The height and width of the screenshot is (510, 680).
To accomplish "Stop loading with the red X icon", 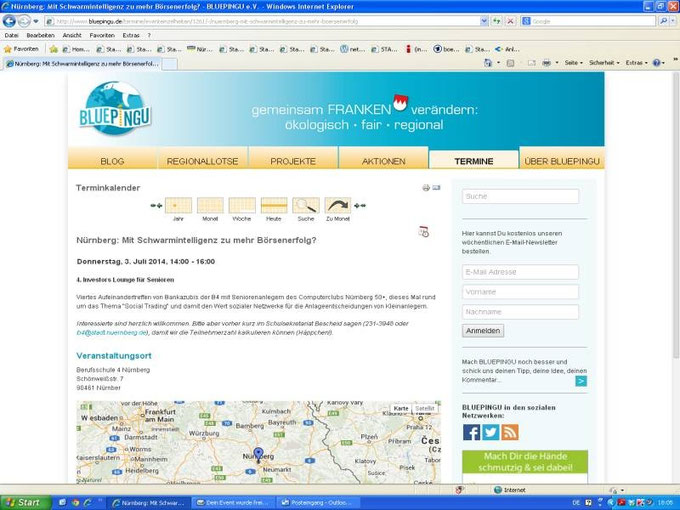I will tap(510, 21).
